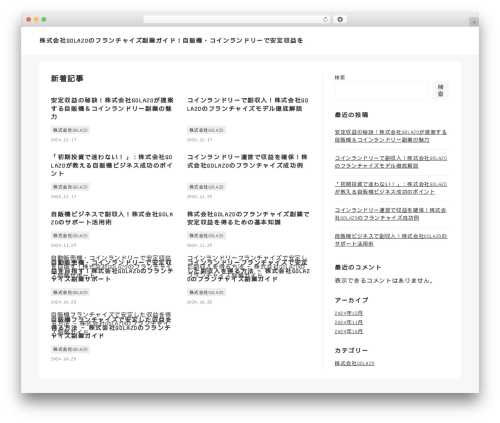The height and width of the screenshot is (423, 500).
Task: Open the 2024年11月 archive link
Action: pos(349,322)
